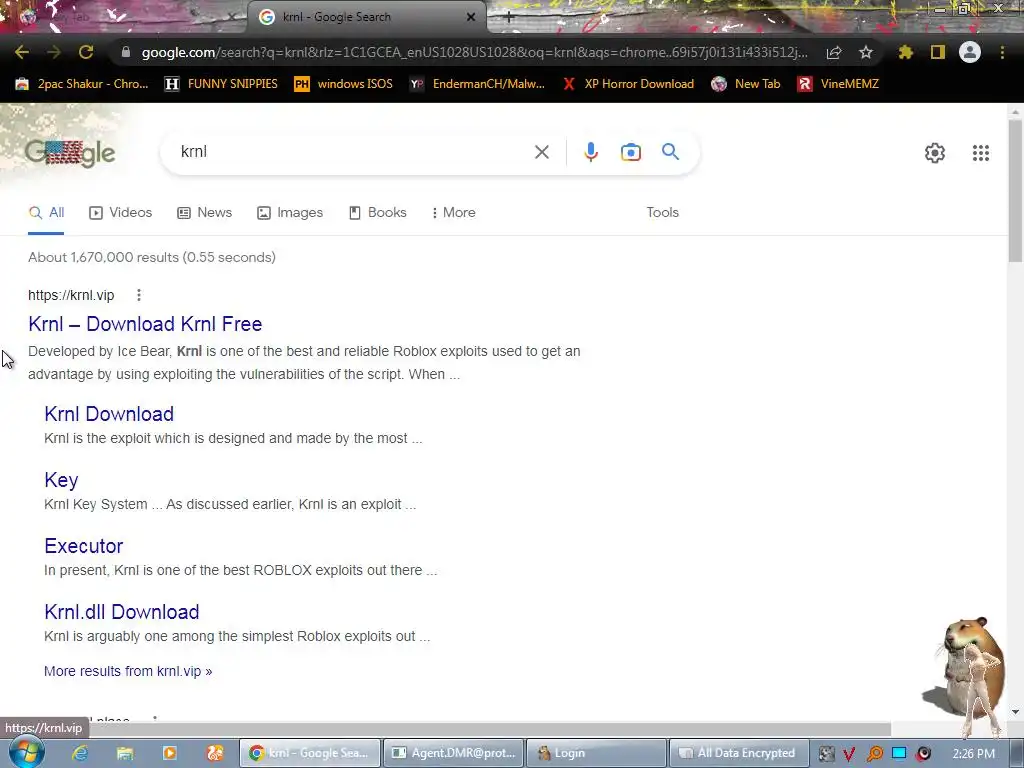Open the Chrome three-dot menu
The height and width of the screenshot is (768, 1024).
click(1002, 52)
